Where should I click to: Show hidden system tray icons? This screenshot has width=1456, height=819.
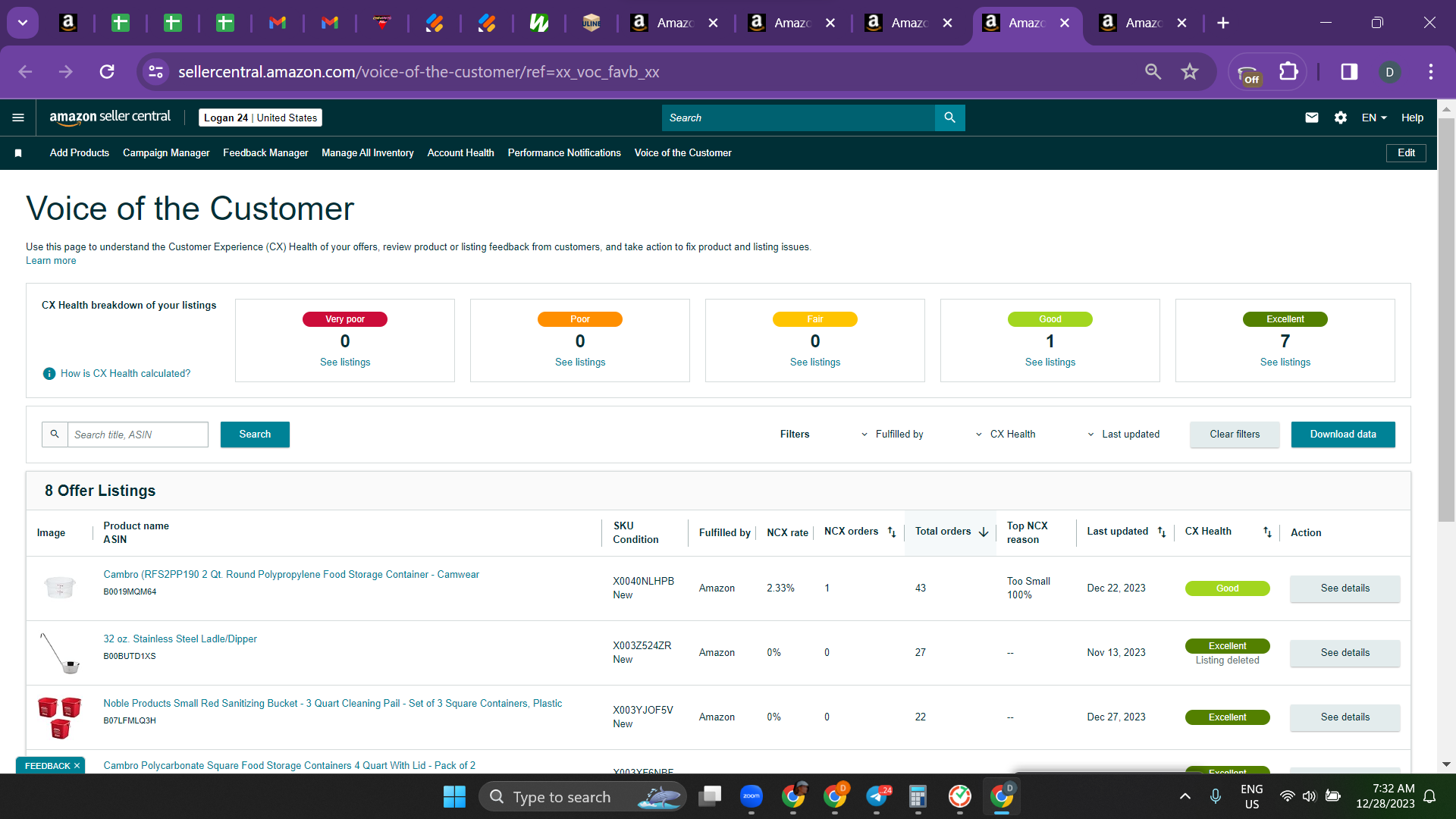click(1185, 796)
